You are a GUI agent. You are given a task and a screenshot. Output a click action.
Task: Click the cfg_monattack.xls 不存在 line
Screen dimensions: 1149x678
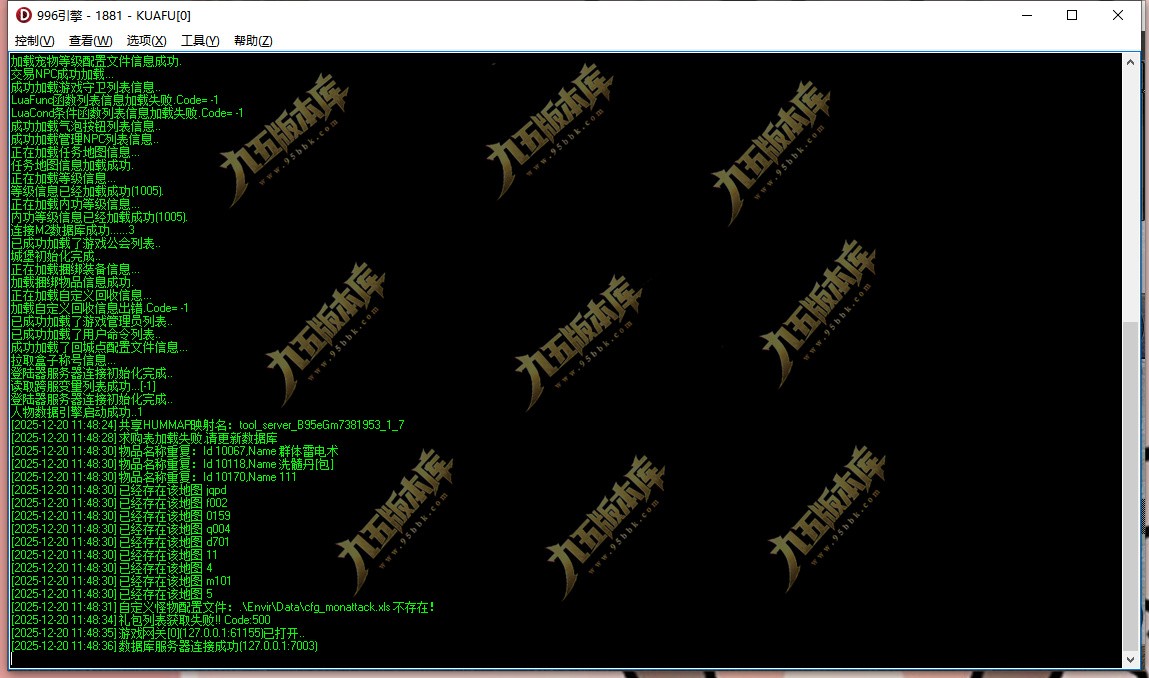pyautogui.click(x=223, y=608)
